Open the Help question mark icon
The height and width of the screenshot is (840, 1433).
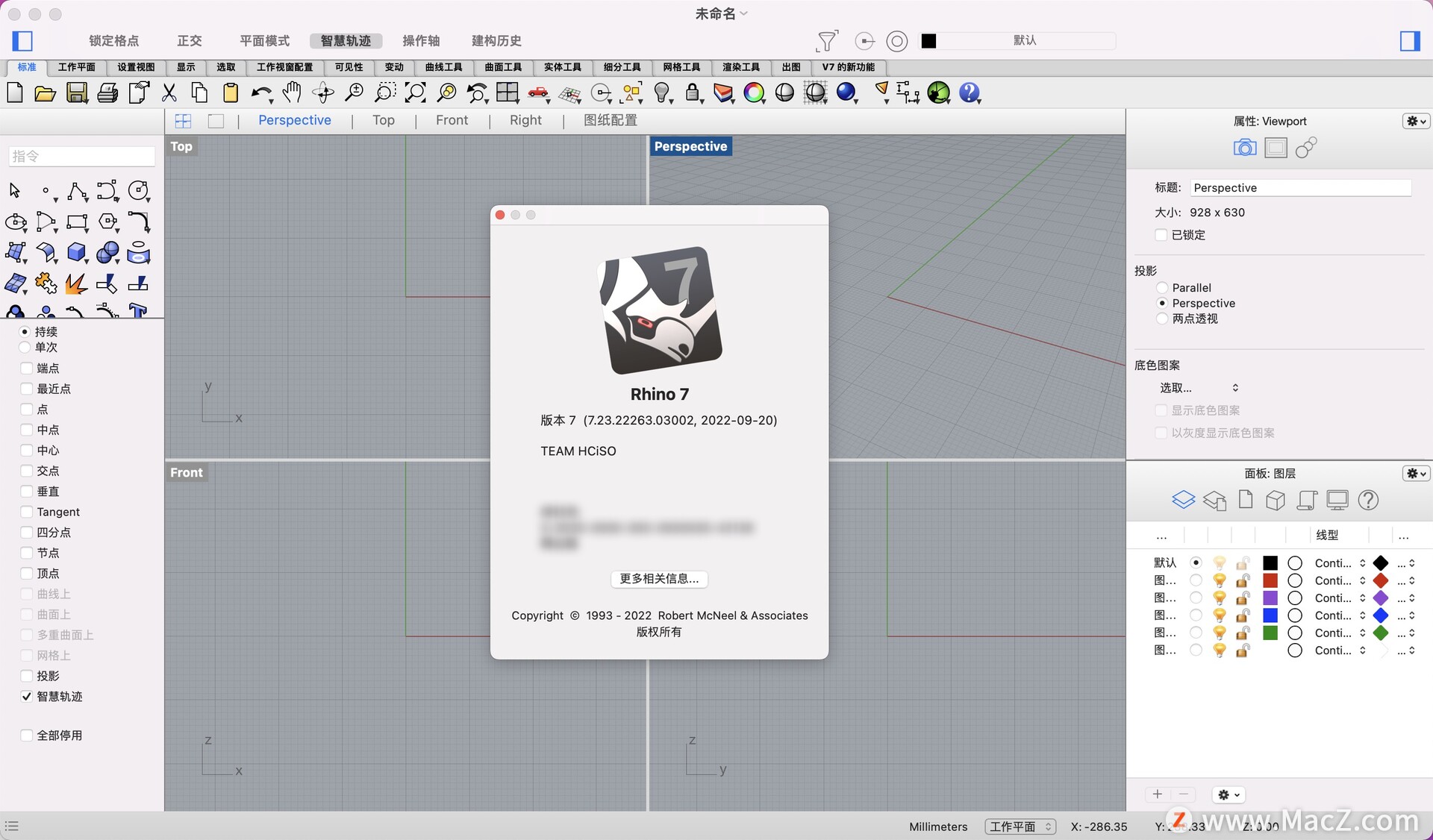969,93
